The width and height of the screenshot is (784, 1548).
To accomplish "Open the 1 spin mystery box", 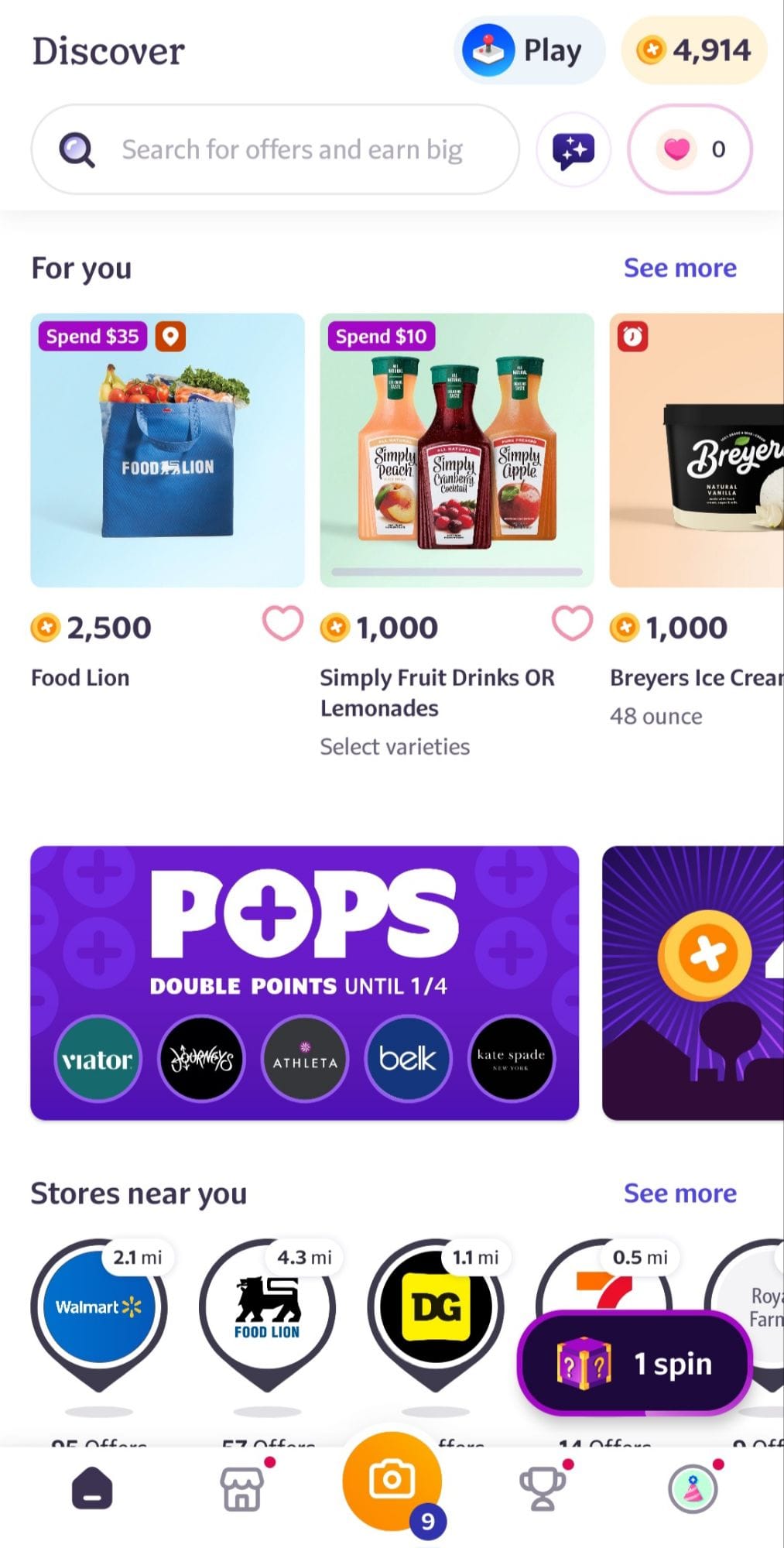I will click(x=635, y=1364).
